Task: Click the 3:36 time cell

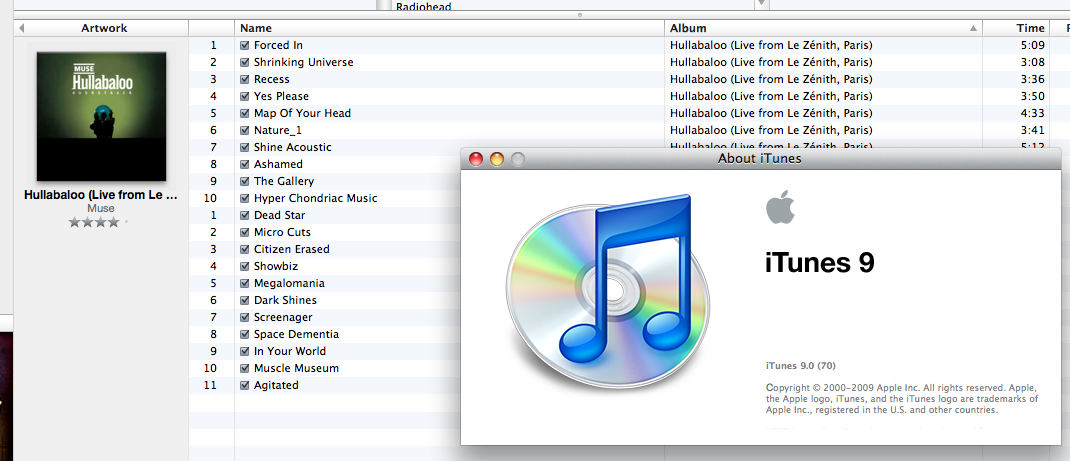Action: coord(1032,79)
